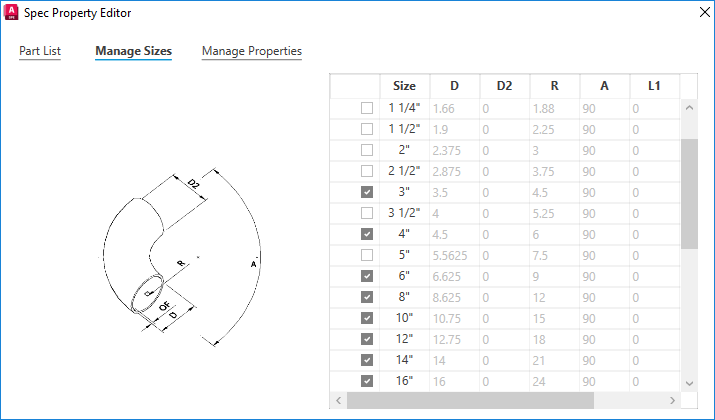This screenshot has width=715, height=420.
Task: Close the Spec Property Editor window
Action: point(705,12)
